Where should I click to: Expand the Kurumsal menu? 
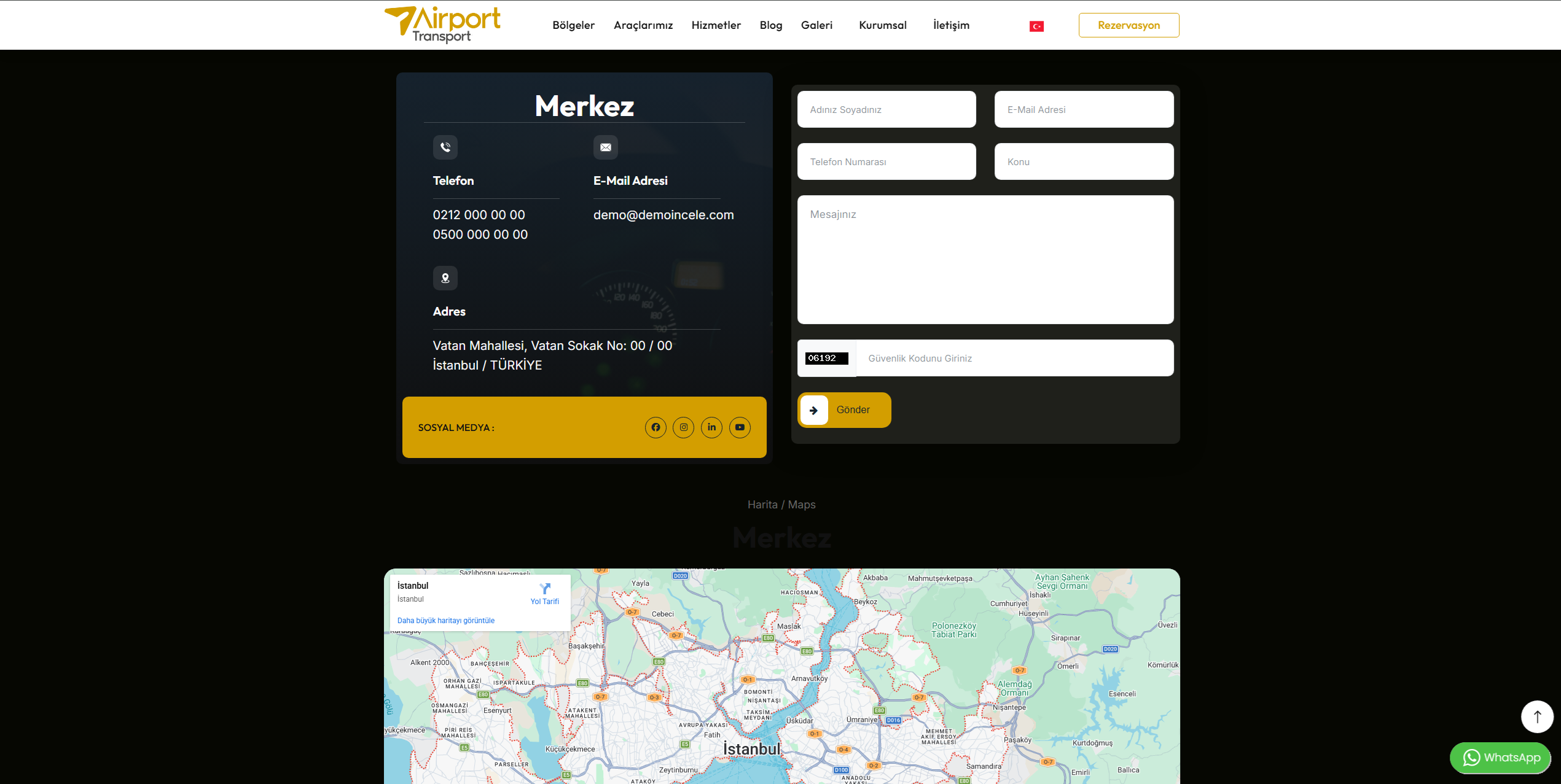pyautogui.click(x=882, y=25)
